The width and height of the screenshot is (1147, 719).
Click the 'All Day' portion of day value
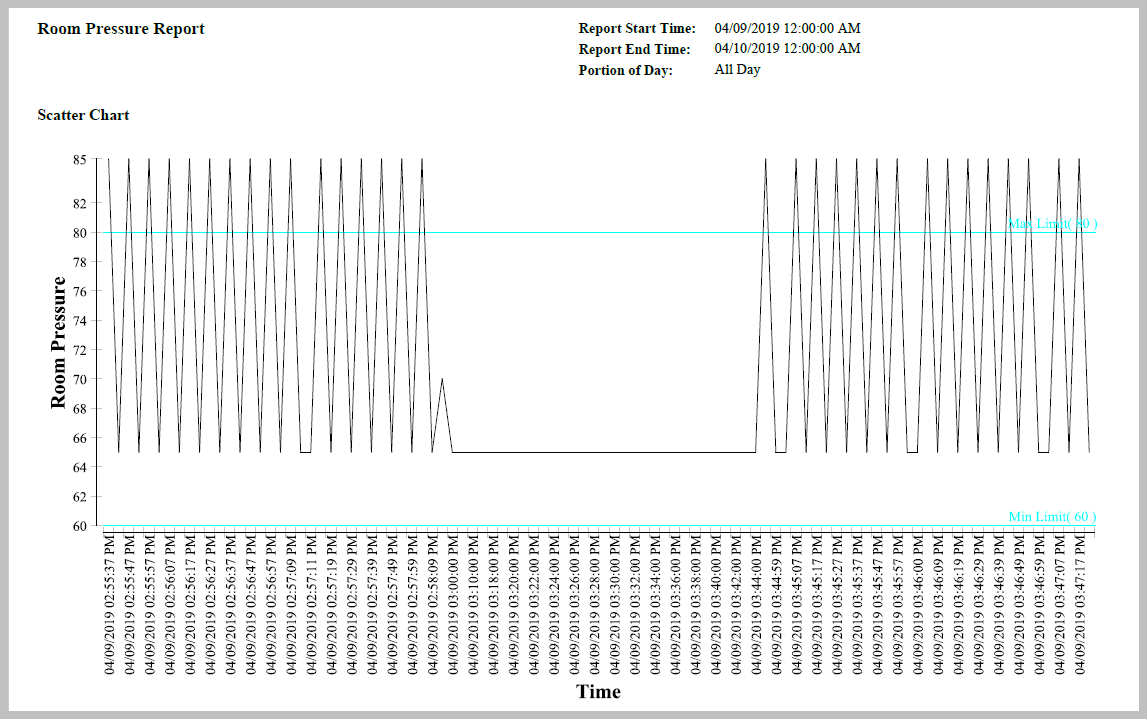tap(737, 70)
